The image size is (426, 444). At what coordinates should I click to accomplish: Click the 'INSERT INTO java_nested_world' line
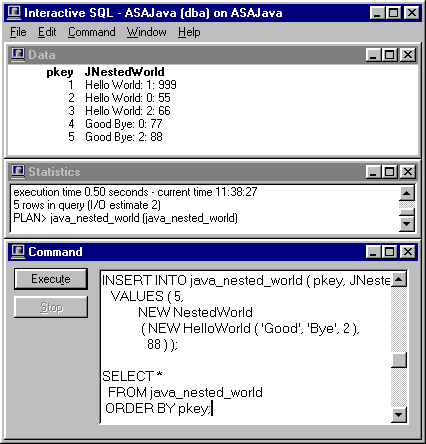point(246,280)
